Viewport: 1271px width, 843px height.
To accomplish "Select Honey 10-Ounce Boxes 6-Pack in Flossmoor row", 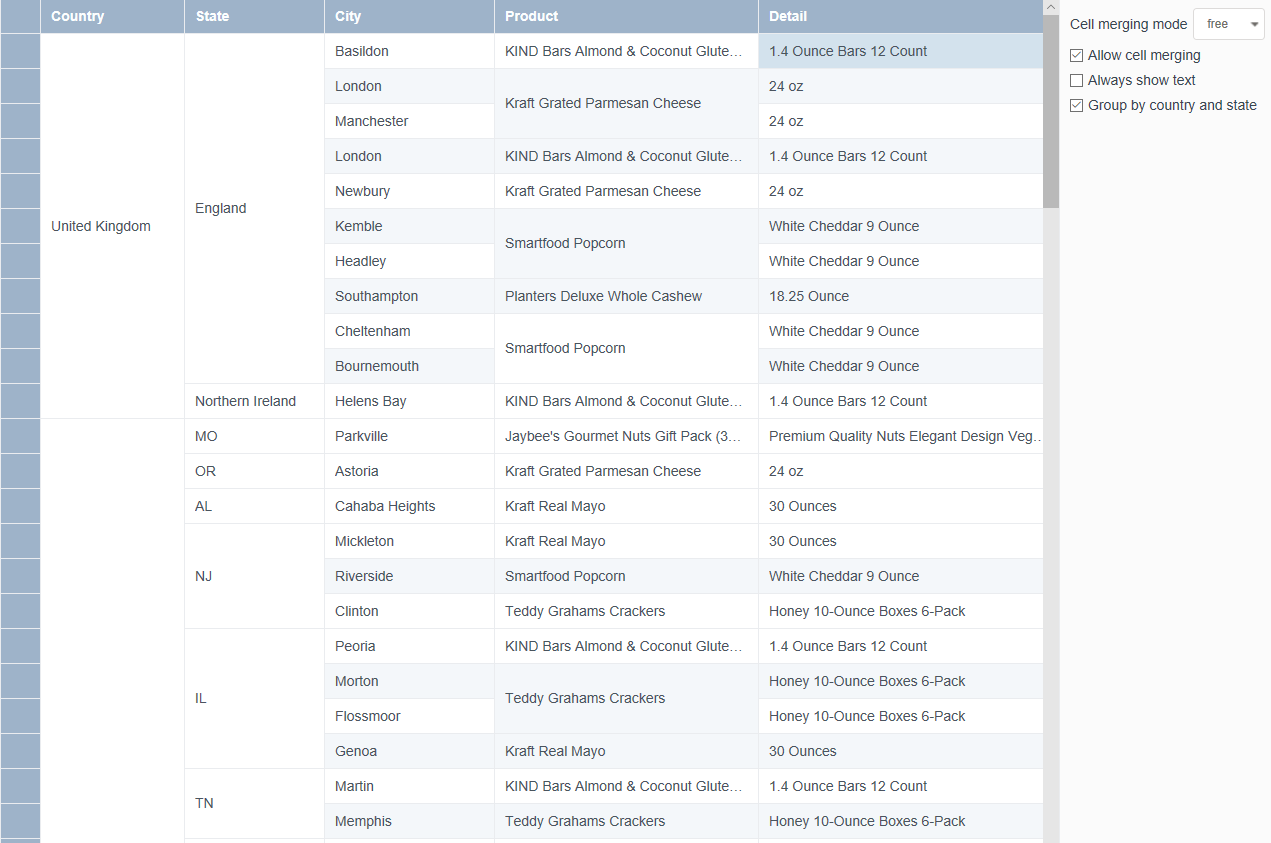I will (900, 716).
